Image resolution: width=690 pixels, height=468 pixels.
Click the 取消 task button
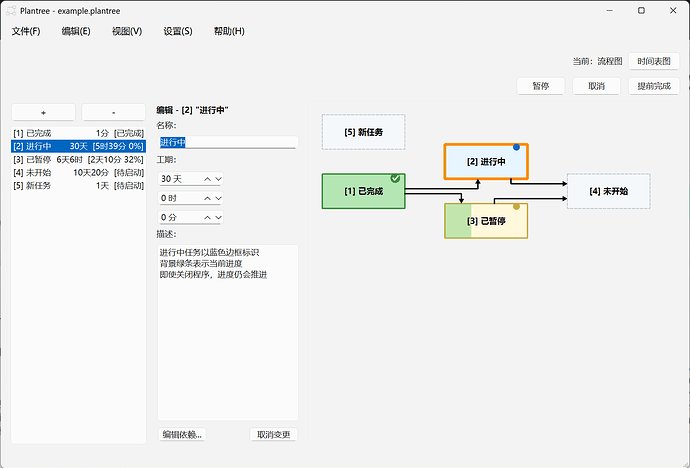point(596,86)
